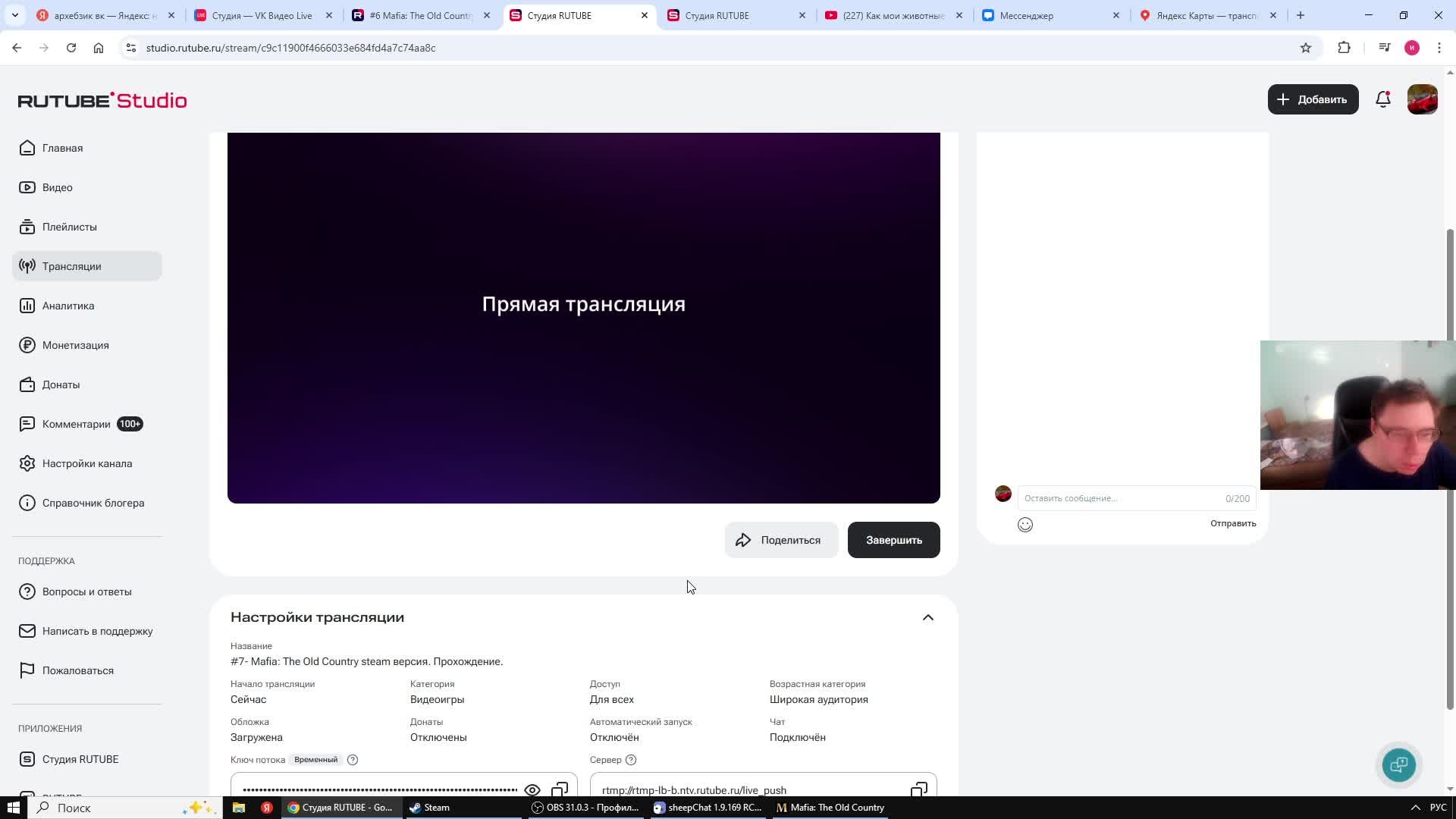Open the tab search dropdown arrow
This screenshot has height=819, width=1456.
coord(14,15)
